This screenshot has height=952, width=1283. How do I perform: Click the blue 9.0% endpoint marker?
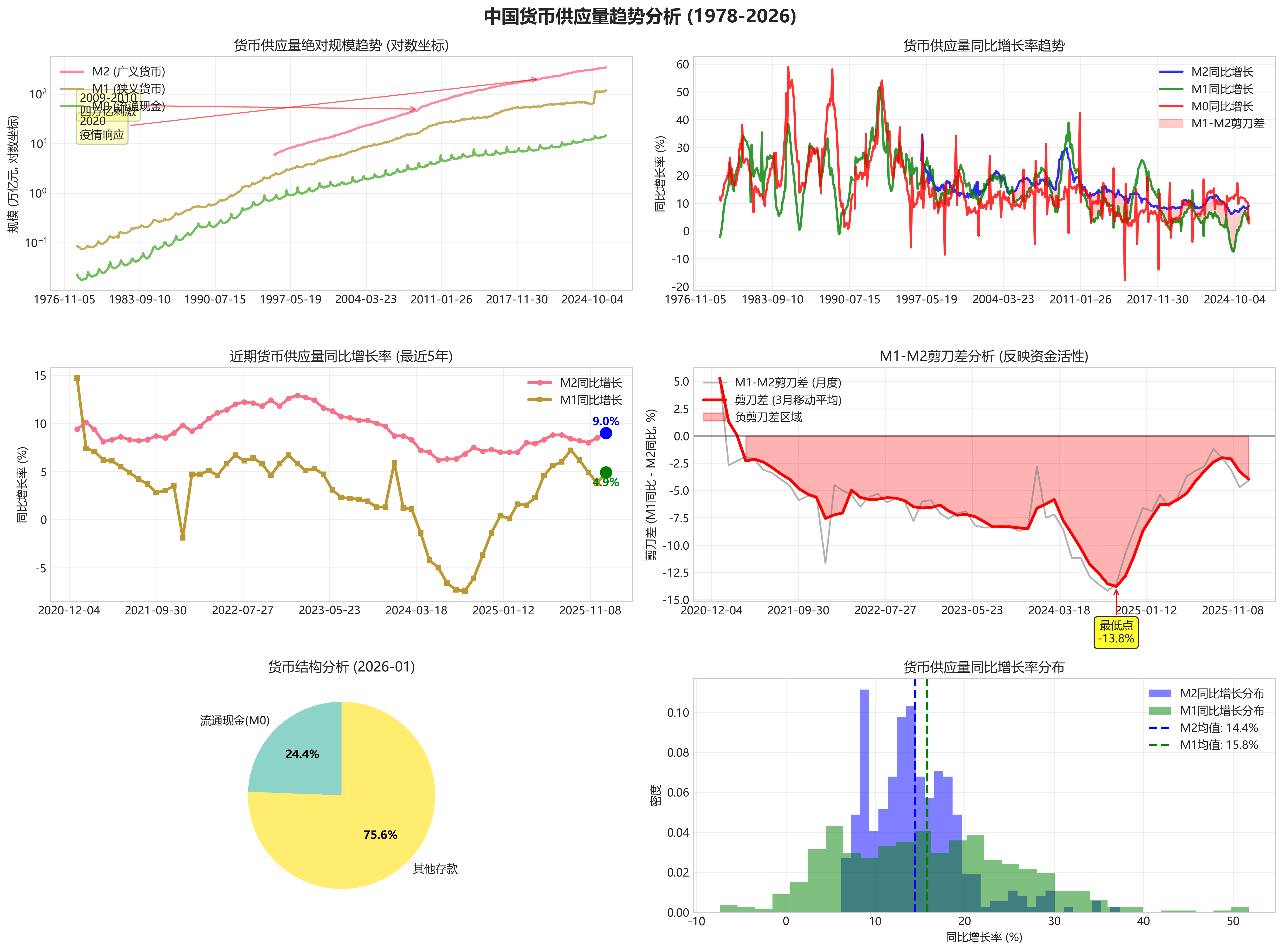tap(606, 433)
